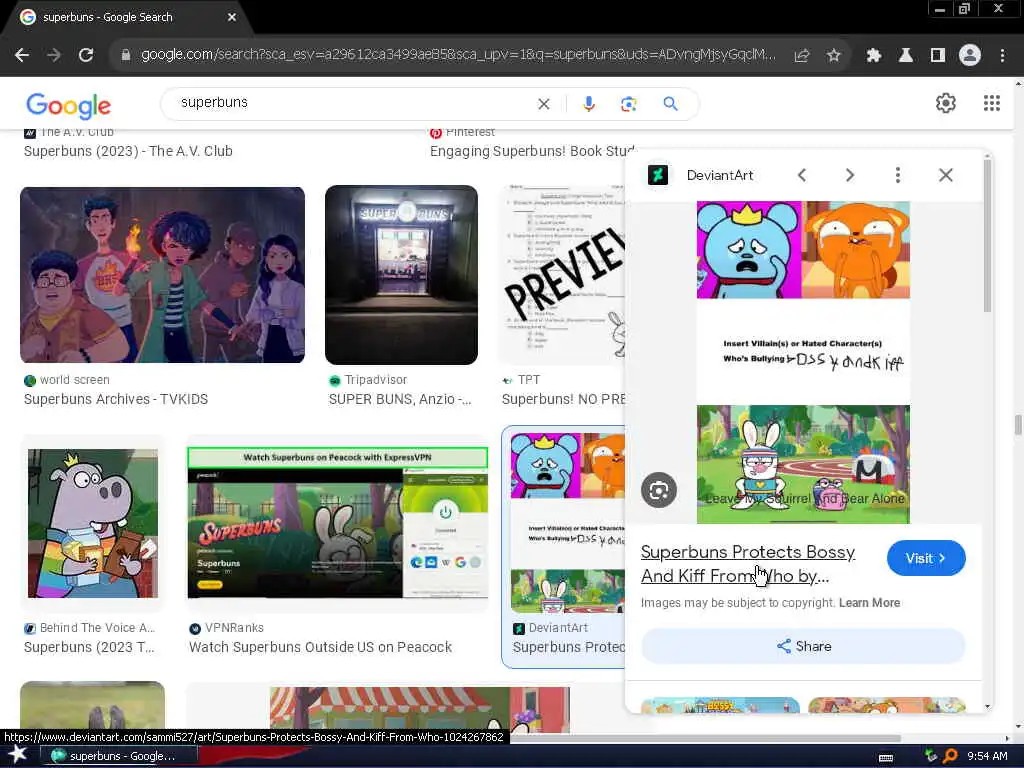
Task: Open Superbuns Archives - TVKIDS caption
Action: click(116, 399)
